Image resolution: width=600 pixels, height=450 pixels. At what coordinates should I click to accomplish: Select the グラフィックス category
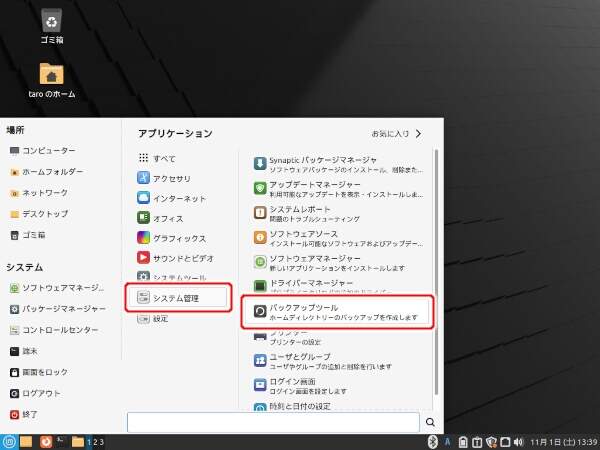[171, 238]
